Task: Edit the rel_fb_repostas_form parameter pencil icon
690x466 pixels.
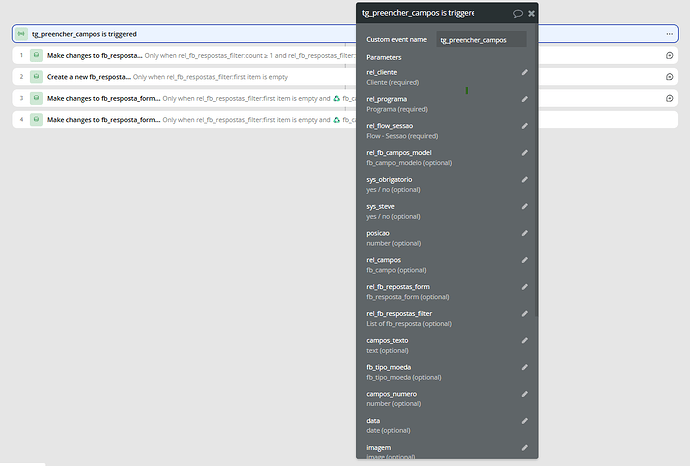Action: [525, 287]
